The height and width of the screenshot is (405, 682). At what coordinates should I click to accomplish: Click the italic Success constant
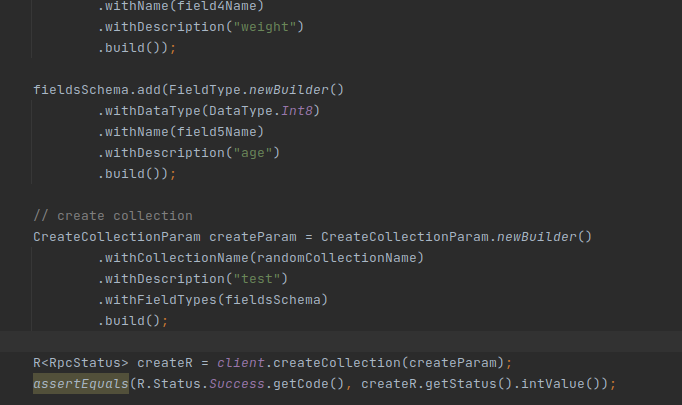(x=237, y=384)
